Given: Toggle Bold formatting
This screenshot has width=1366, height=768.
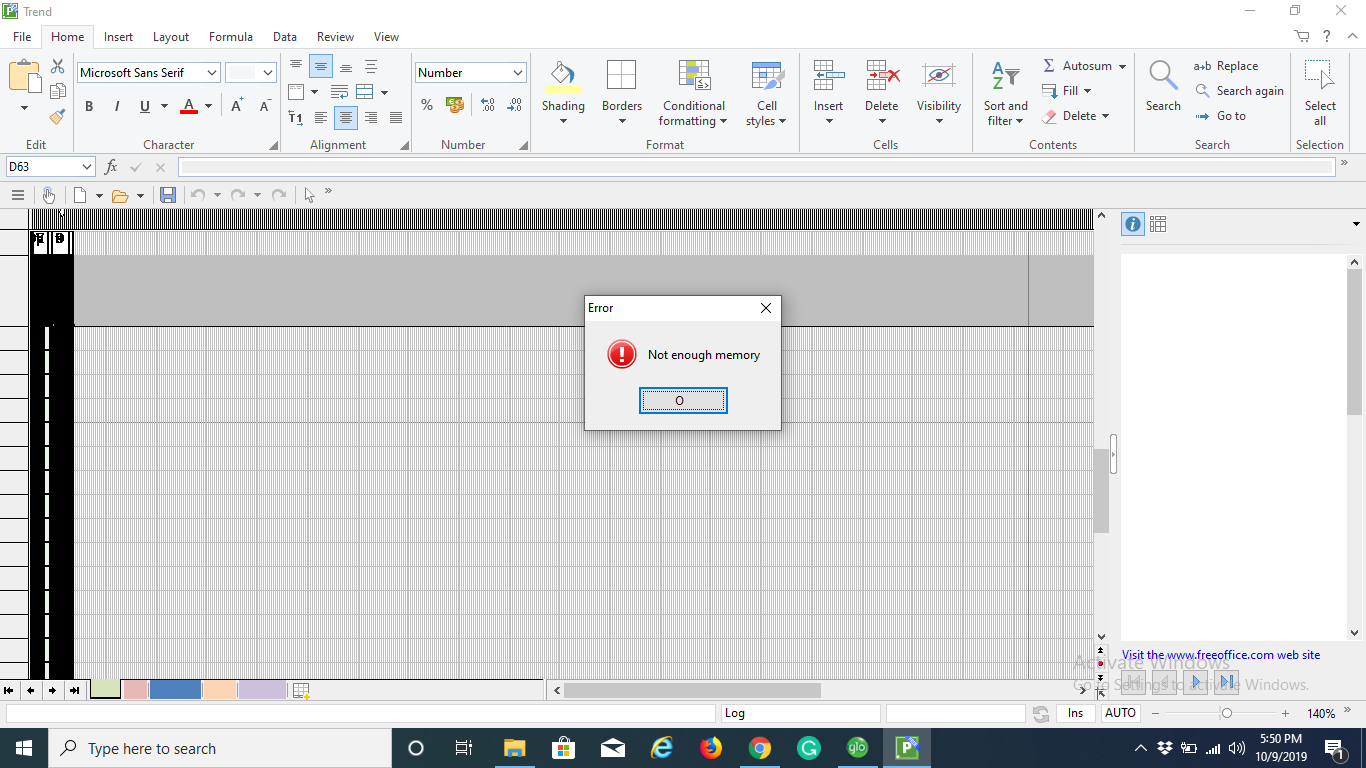Looking at the screenshot, I should coord(89,106).
